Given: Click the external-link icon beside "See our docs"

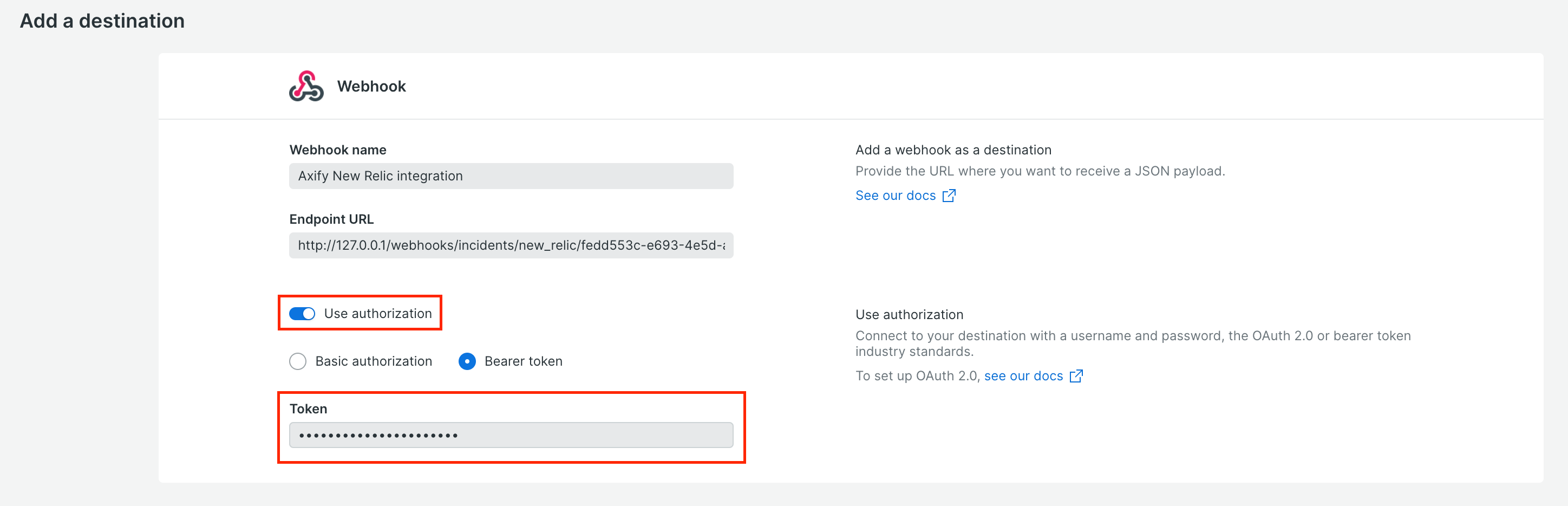Looking at the screenshot, I should (x=949, y=196).
